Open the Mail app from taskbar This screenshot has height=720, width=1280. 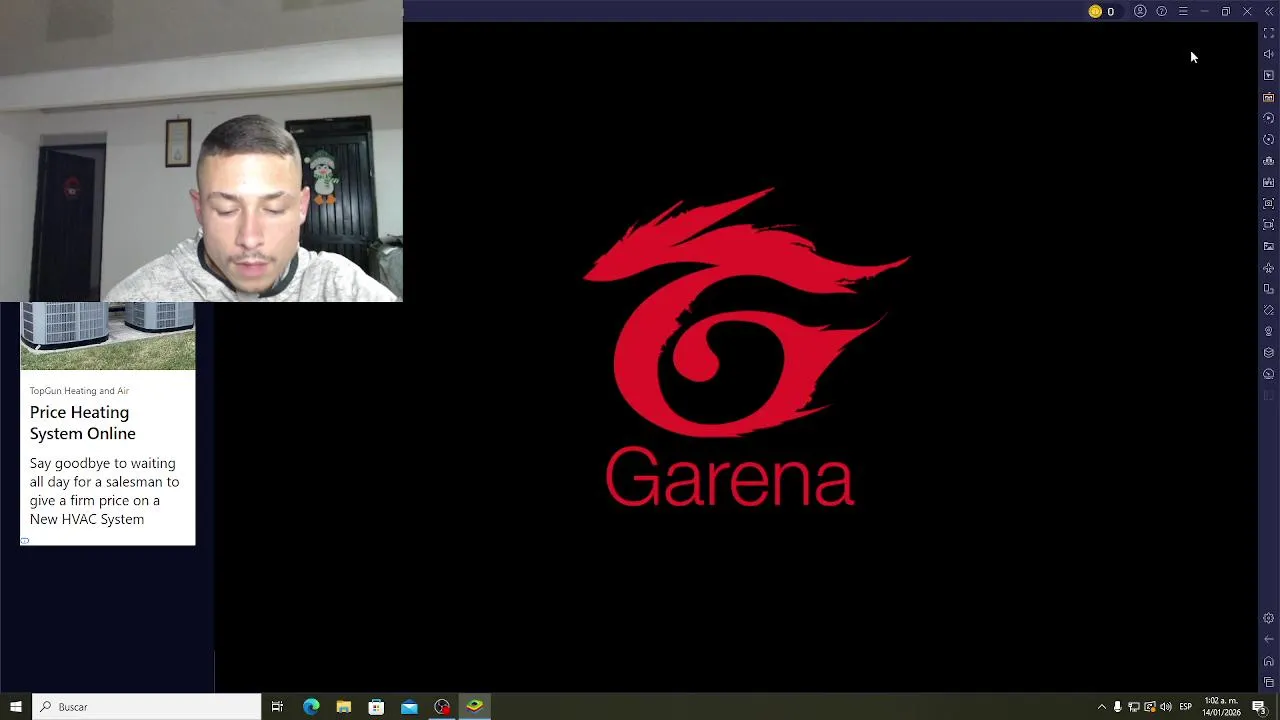[x=409, y=707]
